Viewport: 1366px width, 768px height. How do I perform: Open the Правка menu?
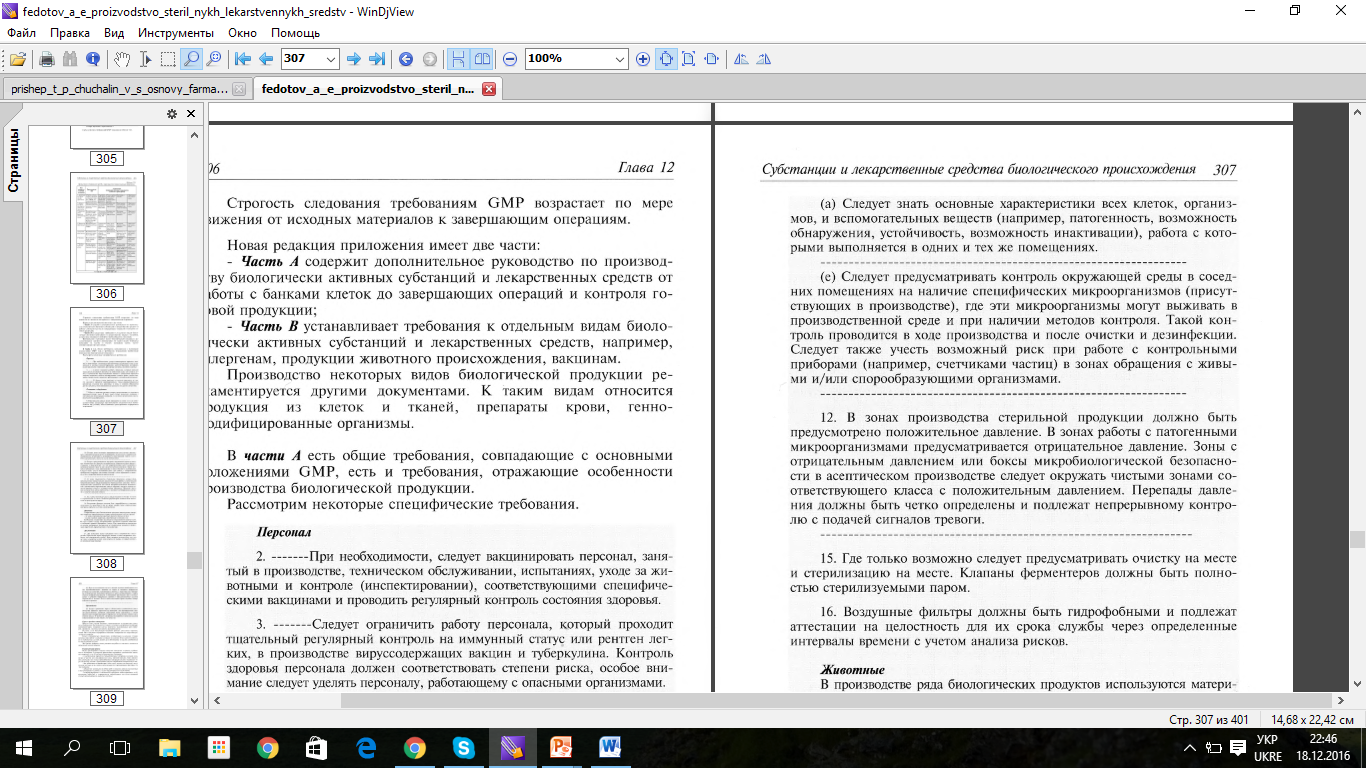[x=70, y=33]
